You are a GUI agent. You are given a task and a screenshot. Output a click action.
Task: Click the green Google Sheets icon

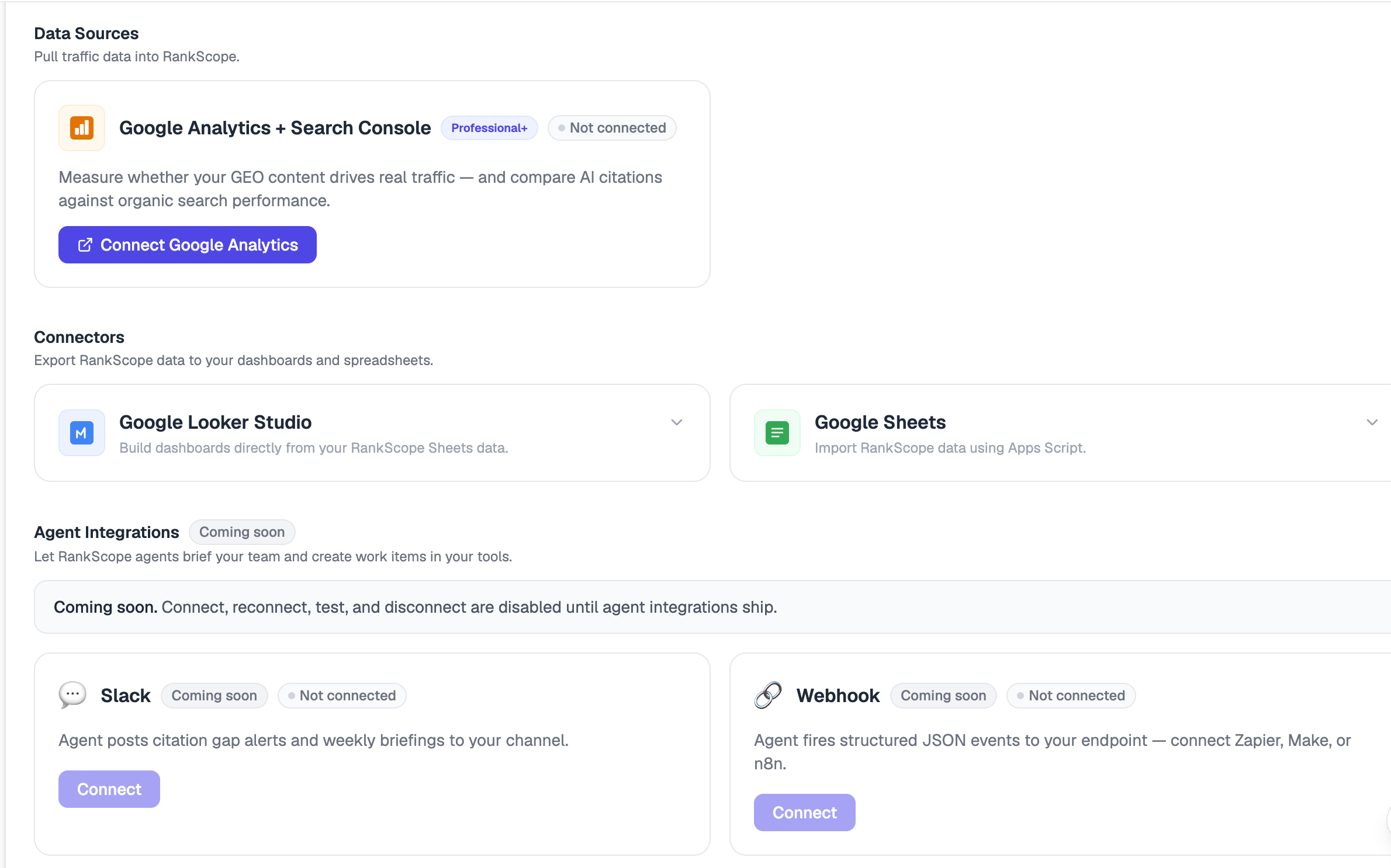click(777, 433)
